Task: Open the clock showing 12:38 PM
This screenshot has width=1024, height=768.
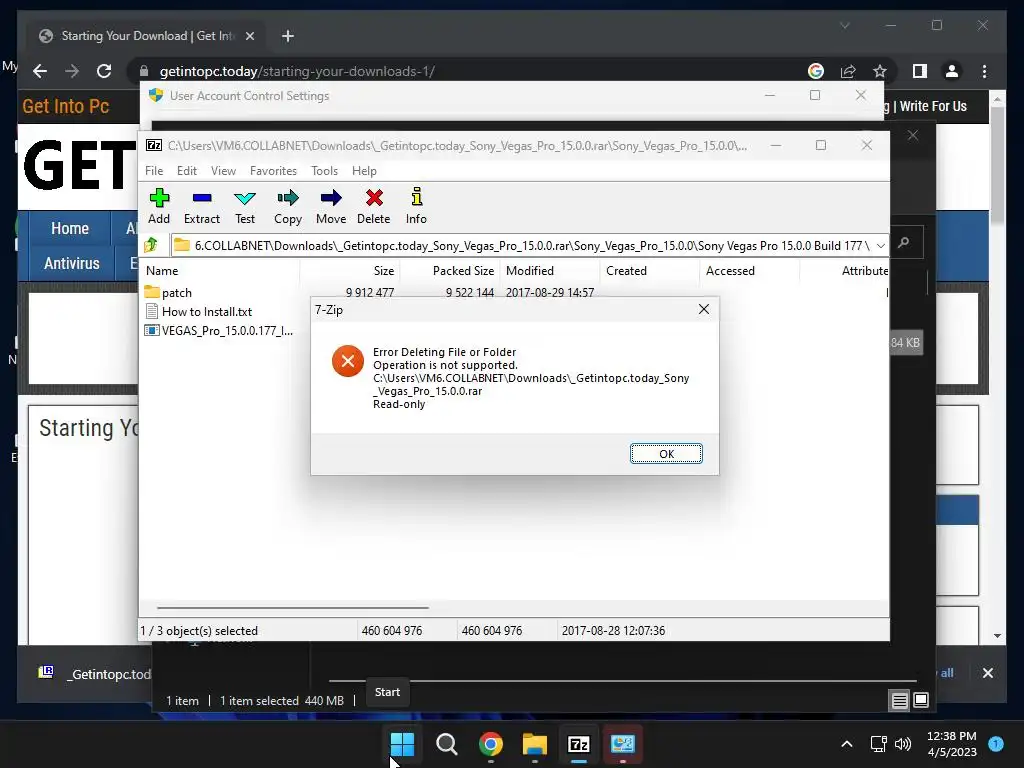Action: [952, 744]
